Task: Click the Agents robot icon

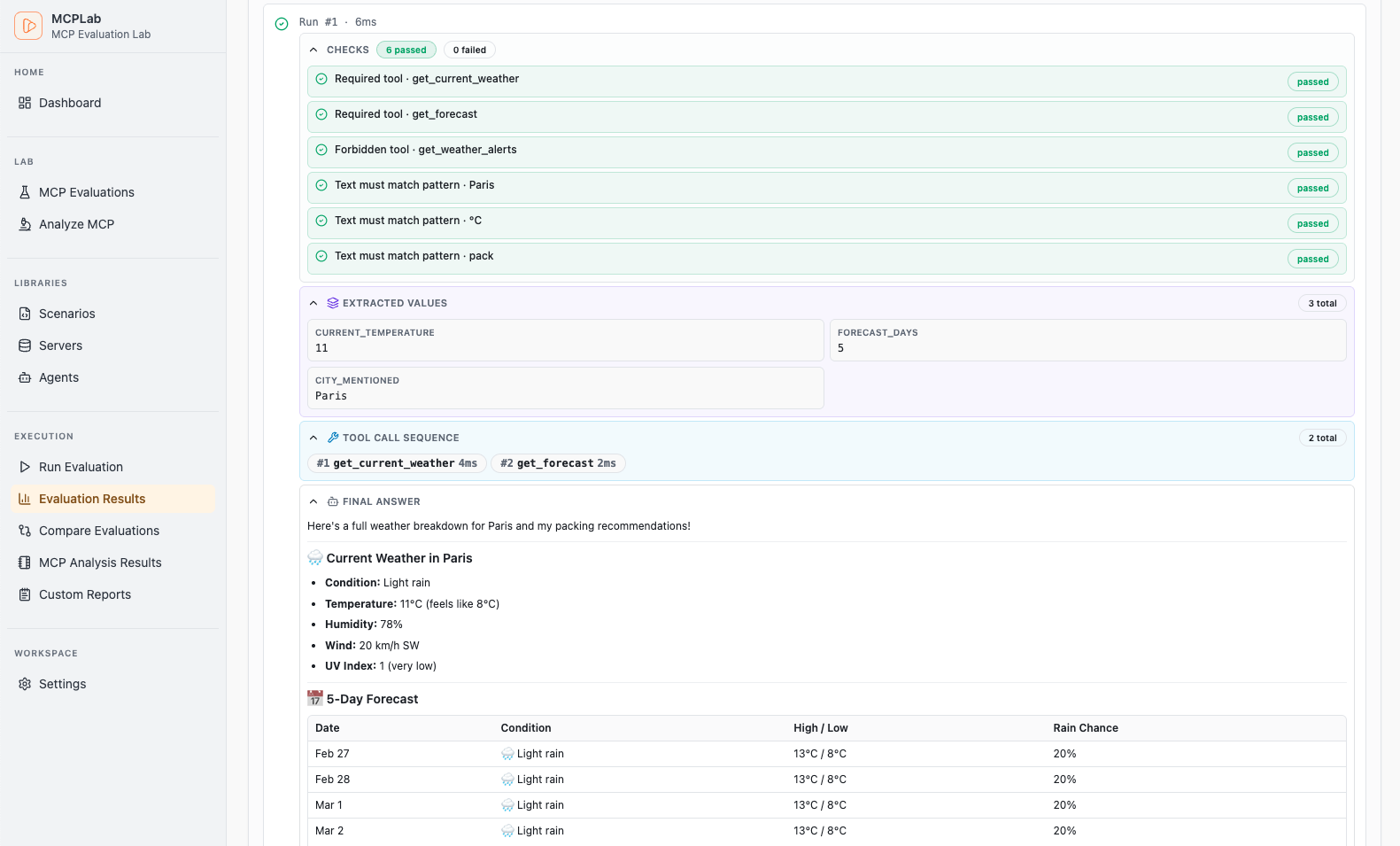Action: click(25, 377)
